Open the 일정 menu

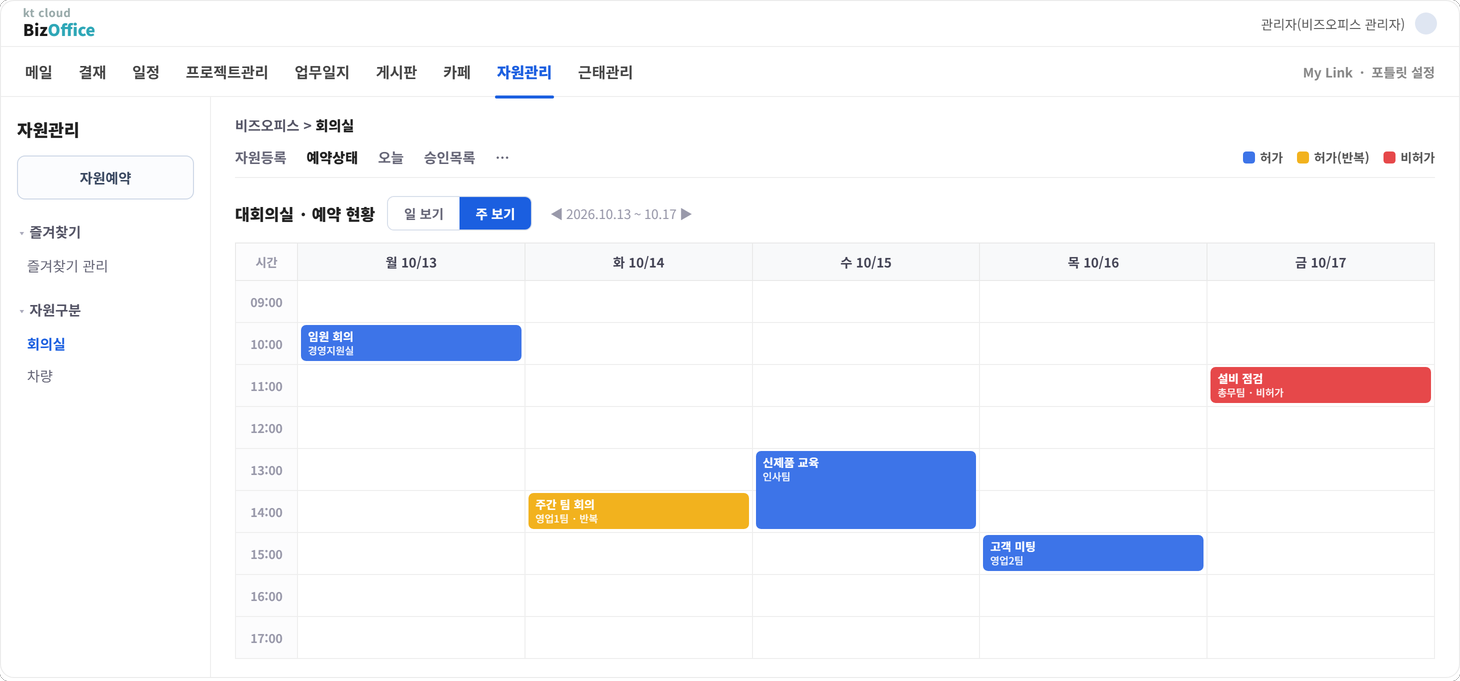pyautogui.click(x=146, y=72)
